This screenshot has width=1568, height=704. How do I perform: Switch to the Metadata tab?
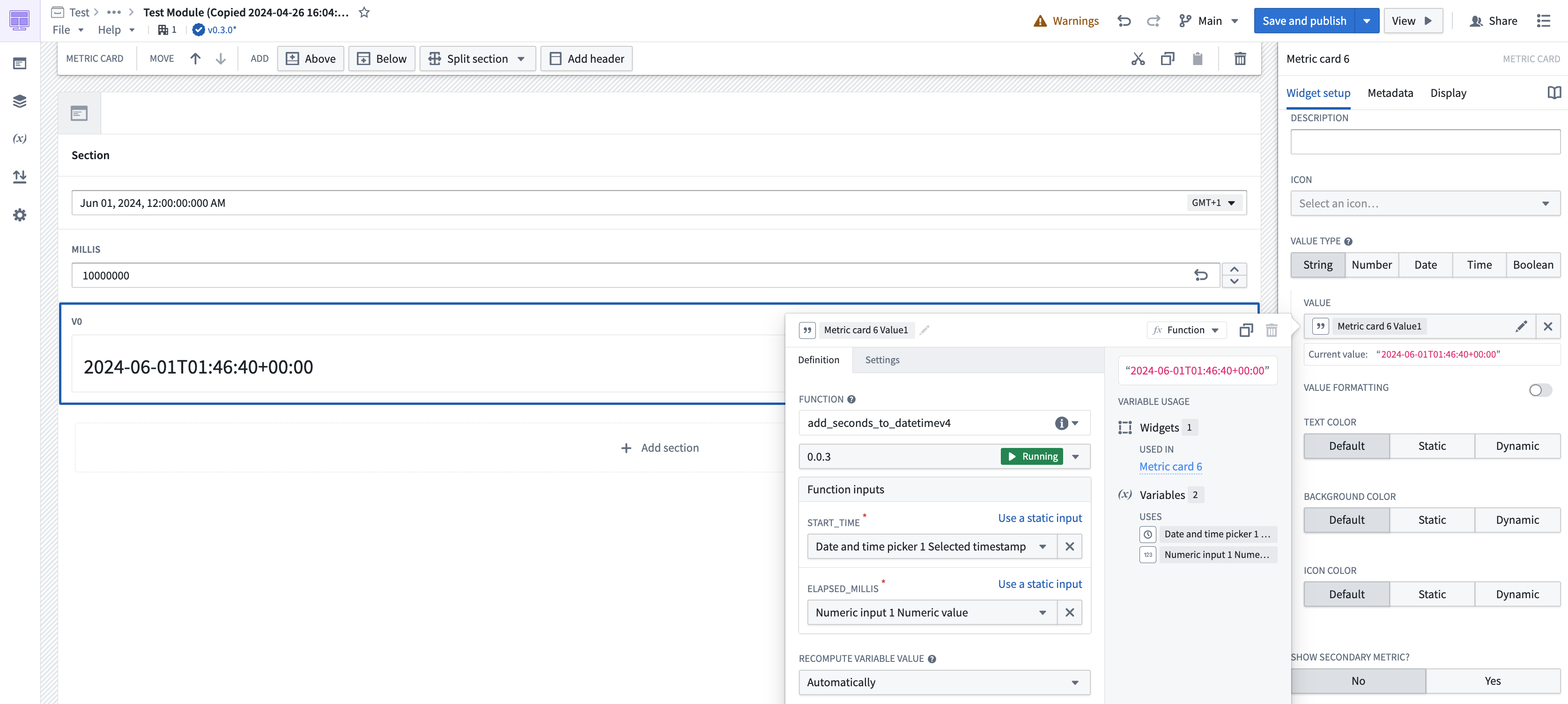point(1390,93)
